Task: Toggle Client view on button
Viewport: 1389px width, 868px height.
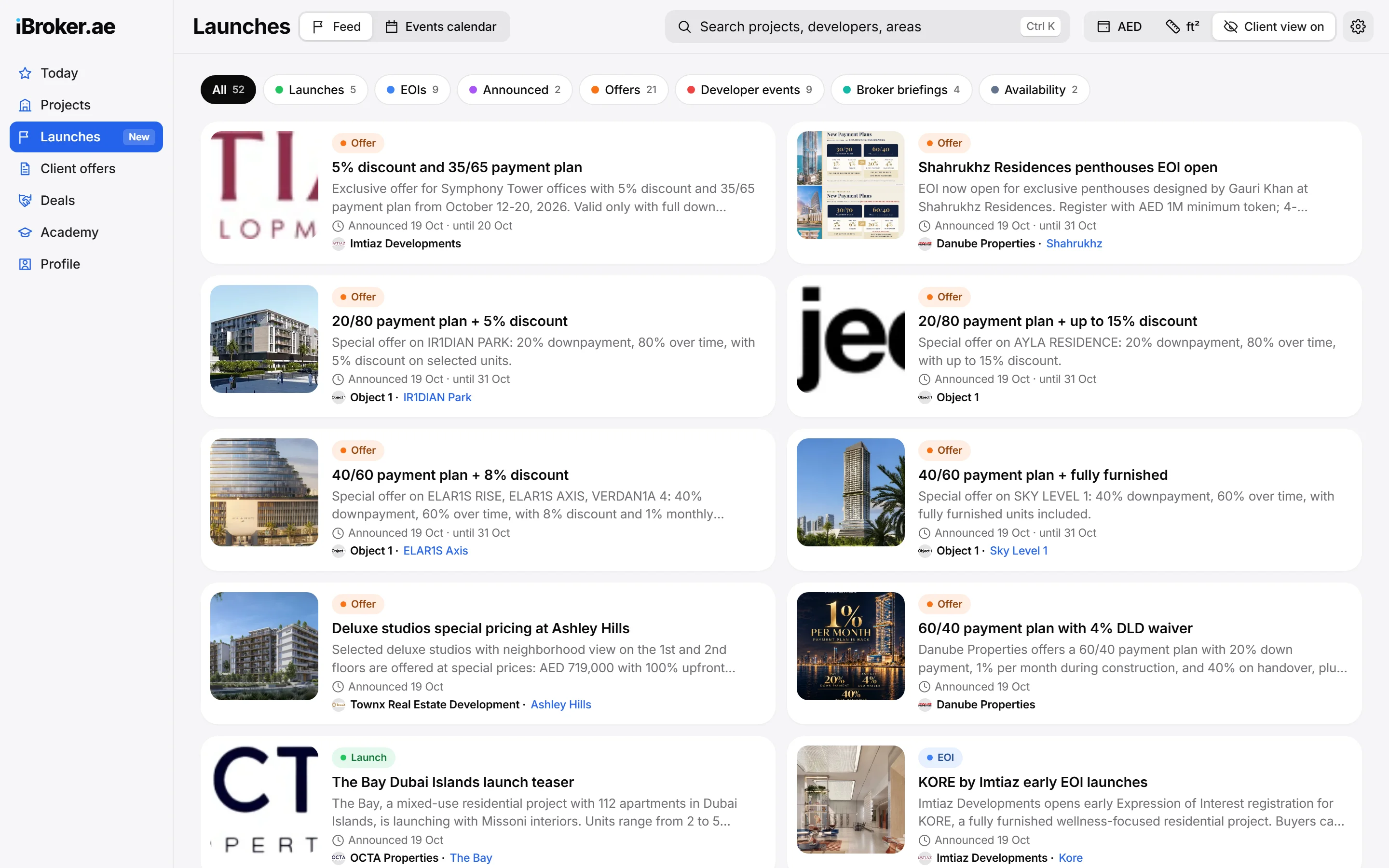Action: 1274,27
